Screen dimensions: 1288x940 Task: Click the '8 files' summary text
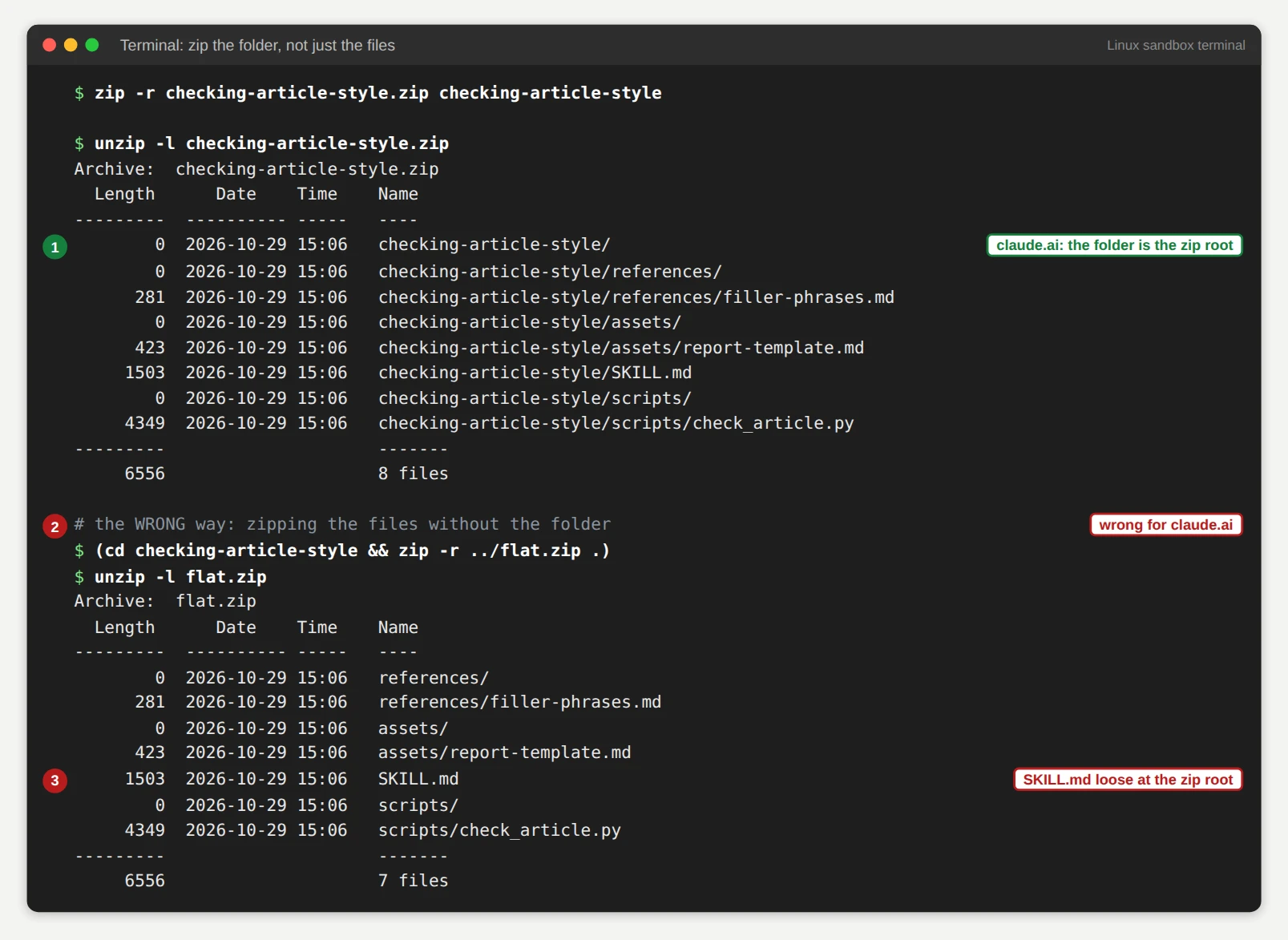(413, 474)
